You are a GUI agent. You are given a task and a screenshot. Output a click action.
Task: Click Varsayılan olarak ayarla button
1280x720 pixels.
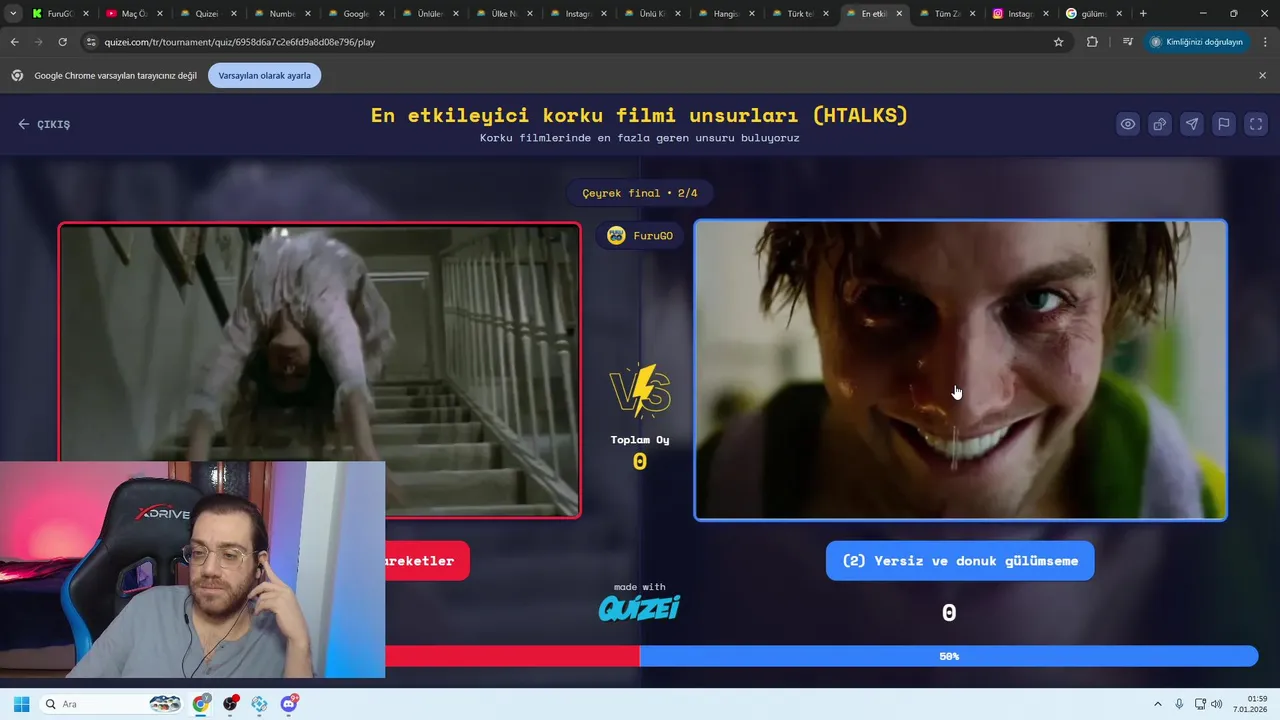pos(264,75)
